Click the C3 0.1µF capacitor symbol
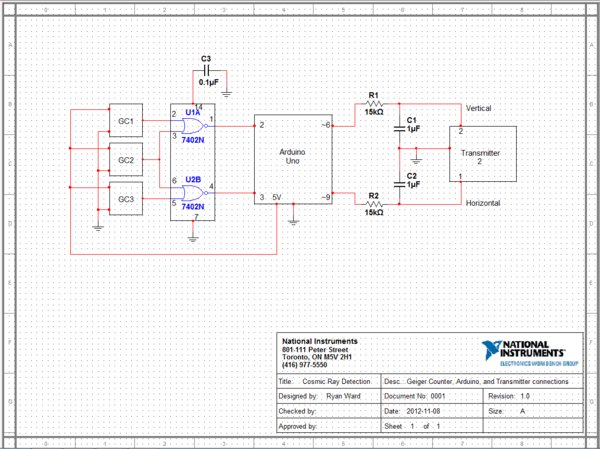This screenshot has width=600, height=449. (206, 70)
